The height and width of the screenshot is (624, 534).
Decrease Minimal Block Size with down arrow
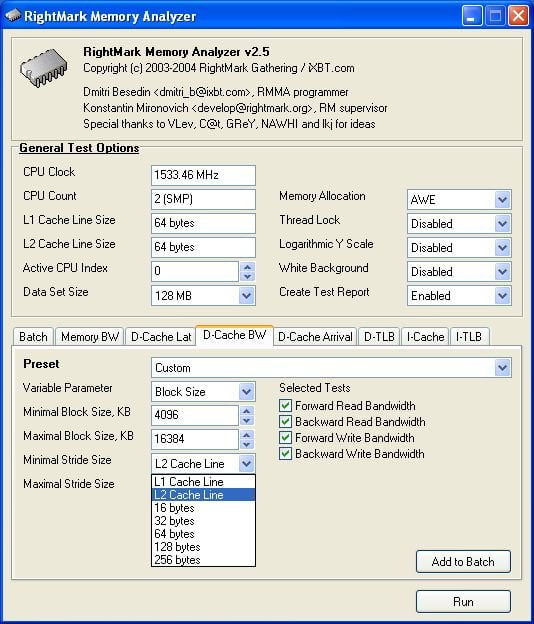point(247,420)
